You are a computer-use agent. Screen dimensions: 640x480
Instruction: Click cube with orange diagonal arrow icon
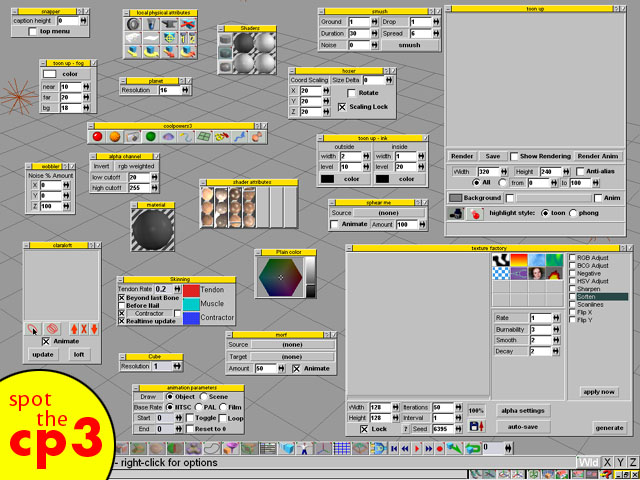(169, 52)
